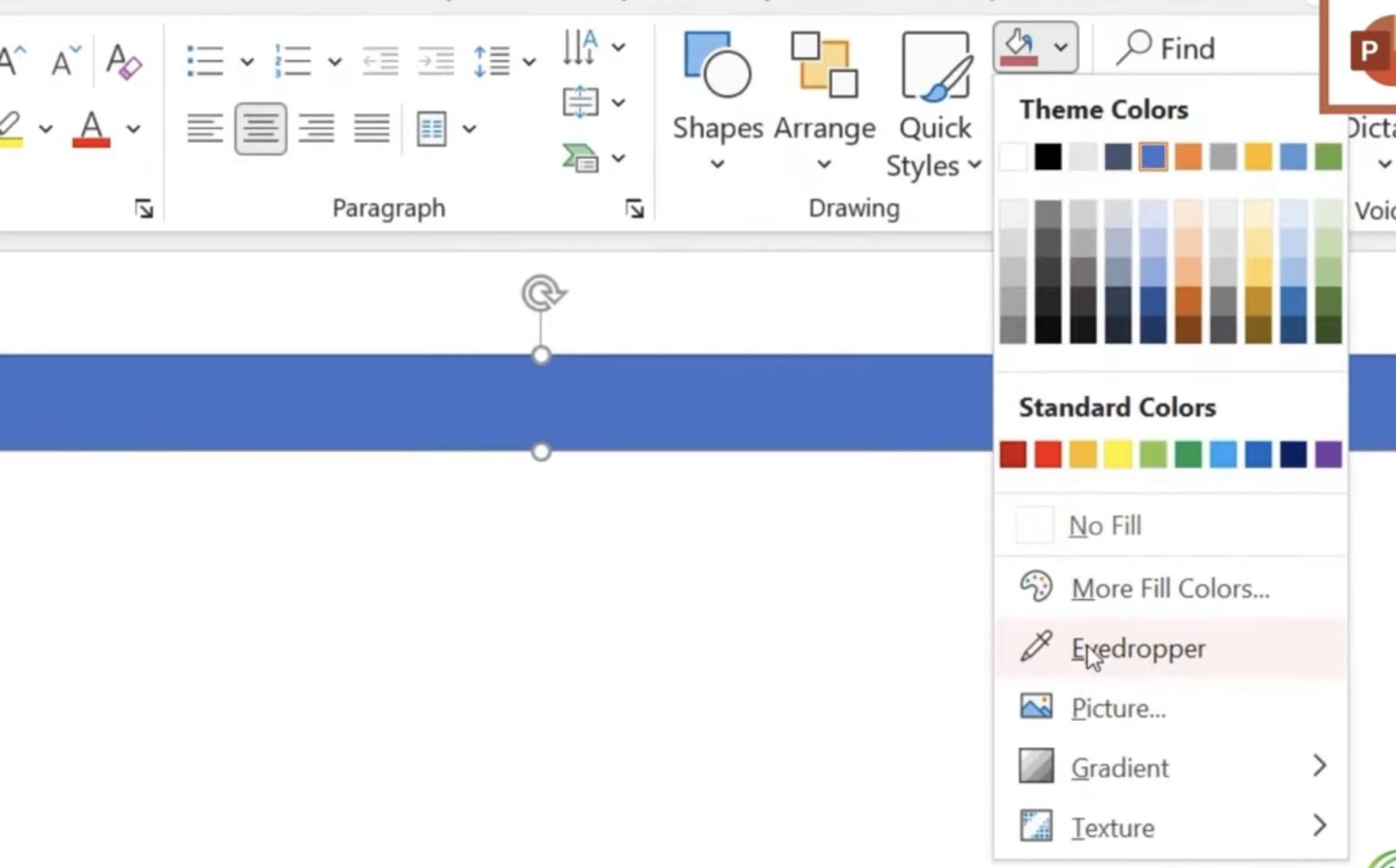This screenshot has width=1396, height=868.
Task: Click the Text Highlight Color icon
Action: (x=12, y=128)
